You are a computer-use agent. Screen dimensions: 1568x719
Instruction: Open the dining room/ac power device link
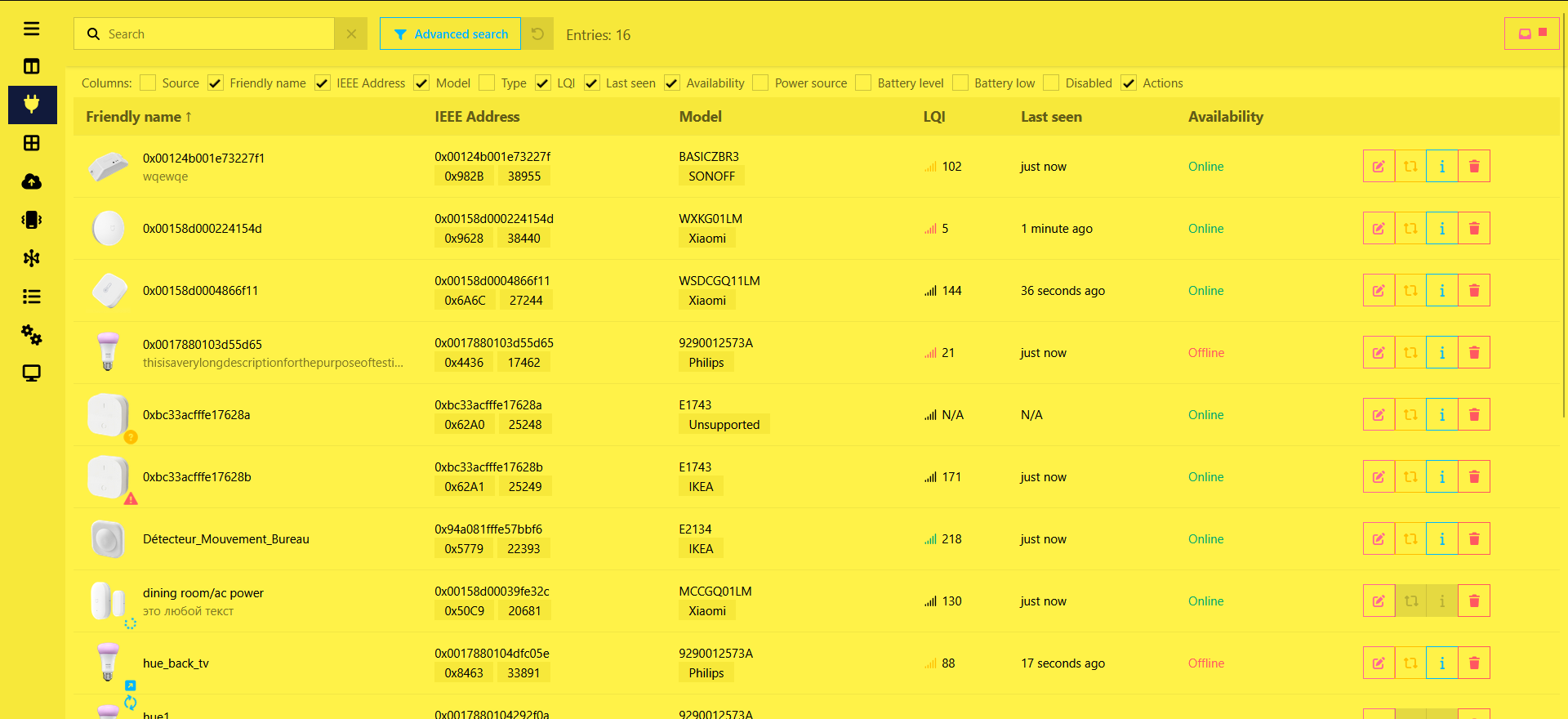203,592
